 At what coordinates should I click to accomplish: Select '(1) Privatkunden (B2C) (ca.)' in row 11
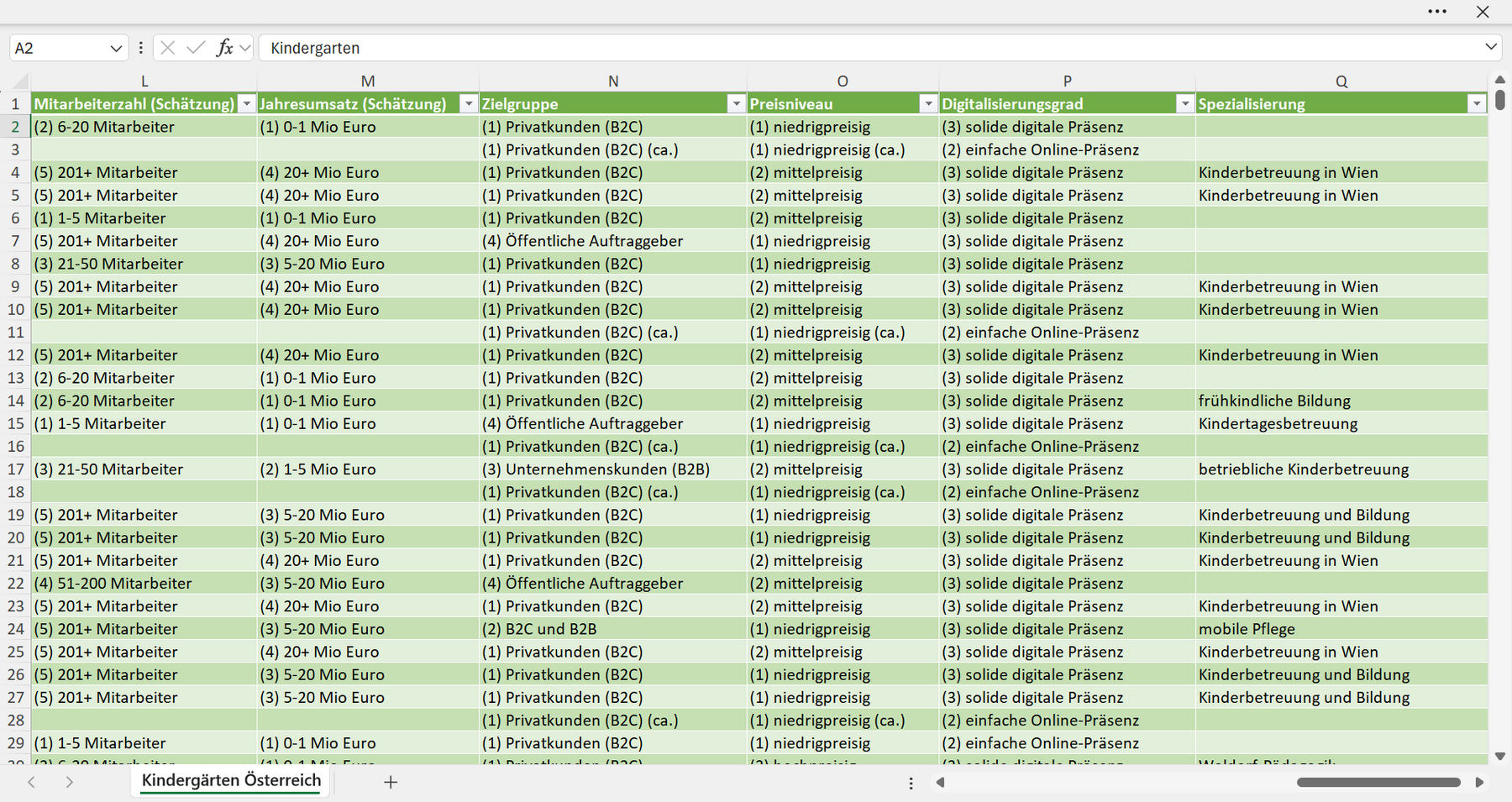[613, 333]
